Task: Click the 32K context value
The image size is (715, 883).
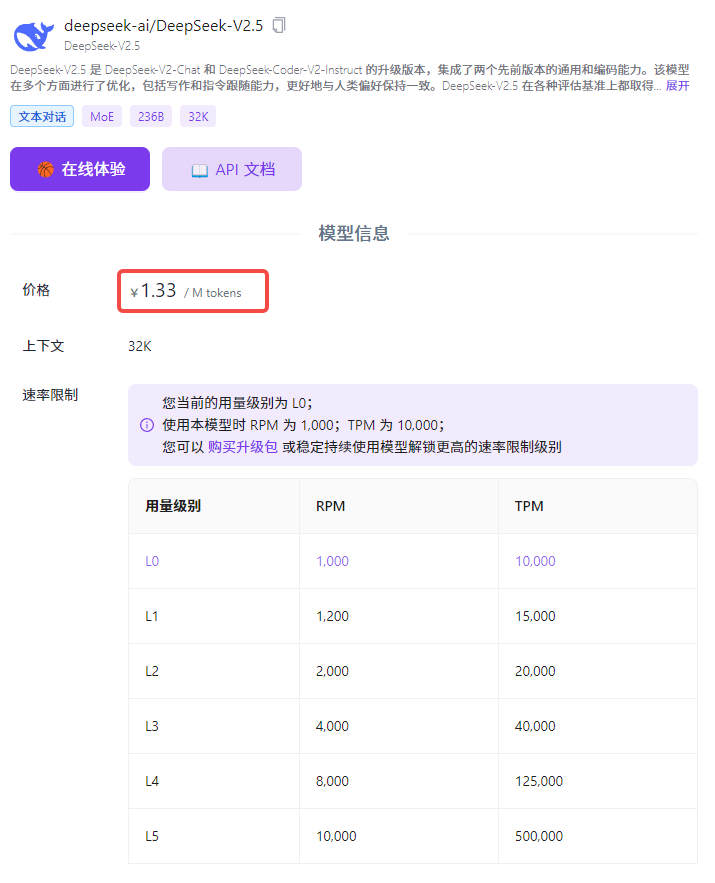Action: [x=140, y=346]
